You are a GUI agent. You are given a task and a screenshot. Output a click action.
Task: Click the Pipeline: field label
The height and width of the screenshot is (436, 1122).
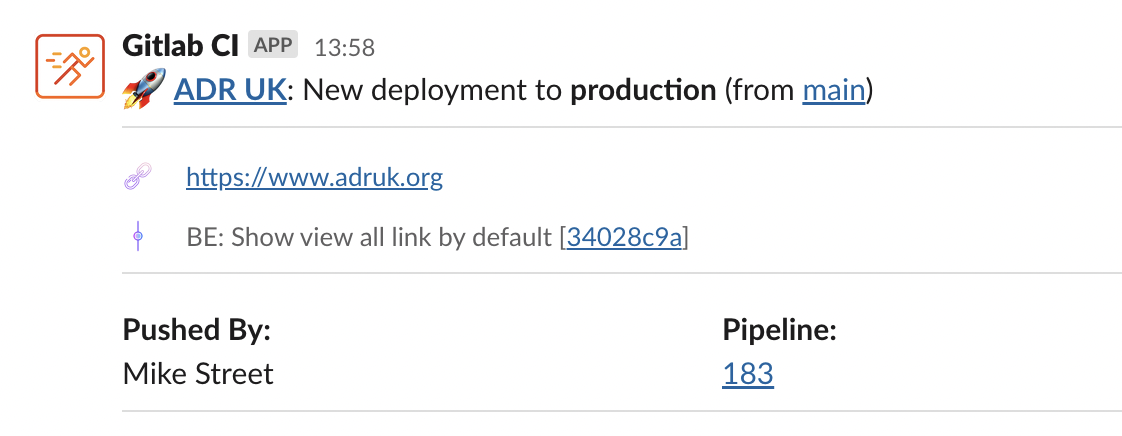779,330
